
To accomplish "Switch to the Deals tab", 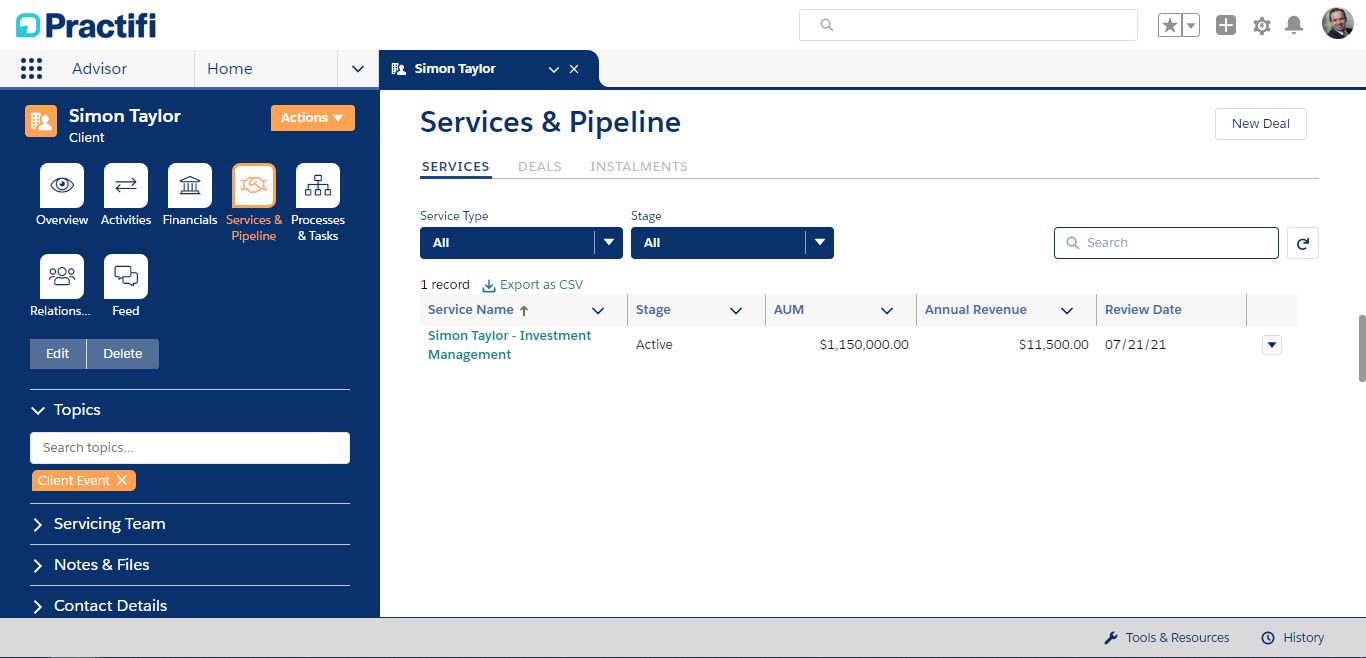I will tap(540, 167).
